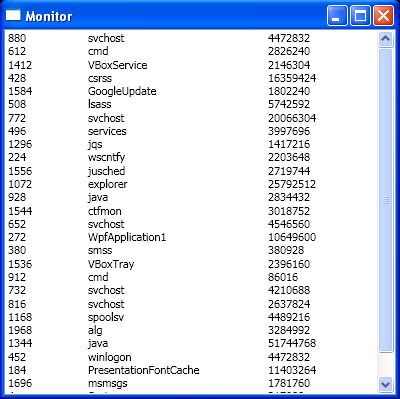Select the services process entry
Viewport: 400px width, 399px height.
pyautogui.click(x=107, y=131)
